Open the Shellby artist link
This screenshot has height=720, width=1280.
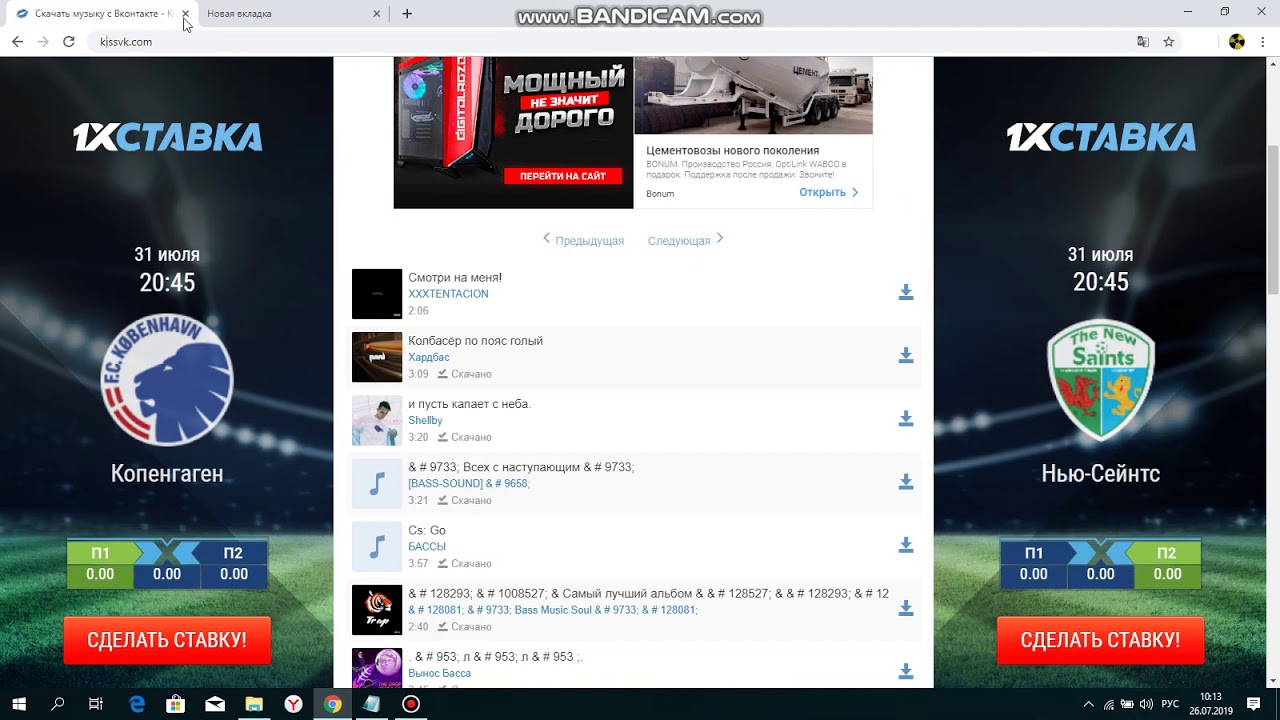click(x=425, y=420)
